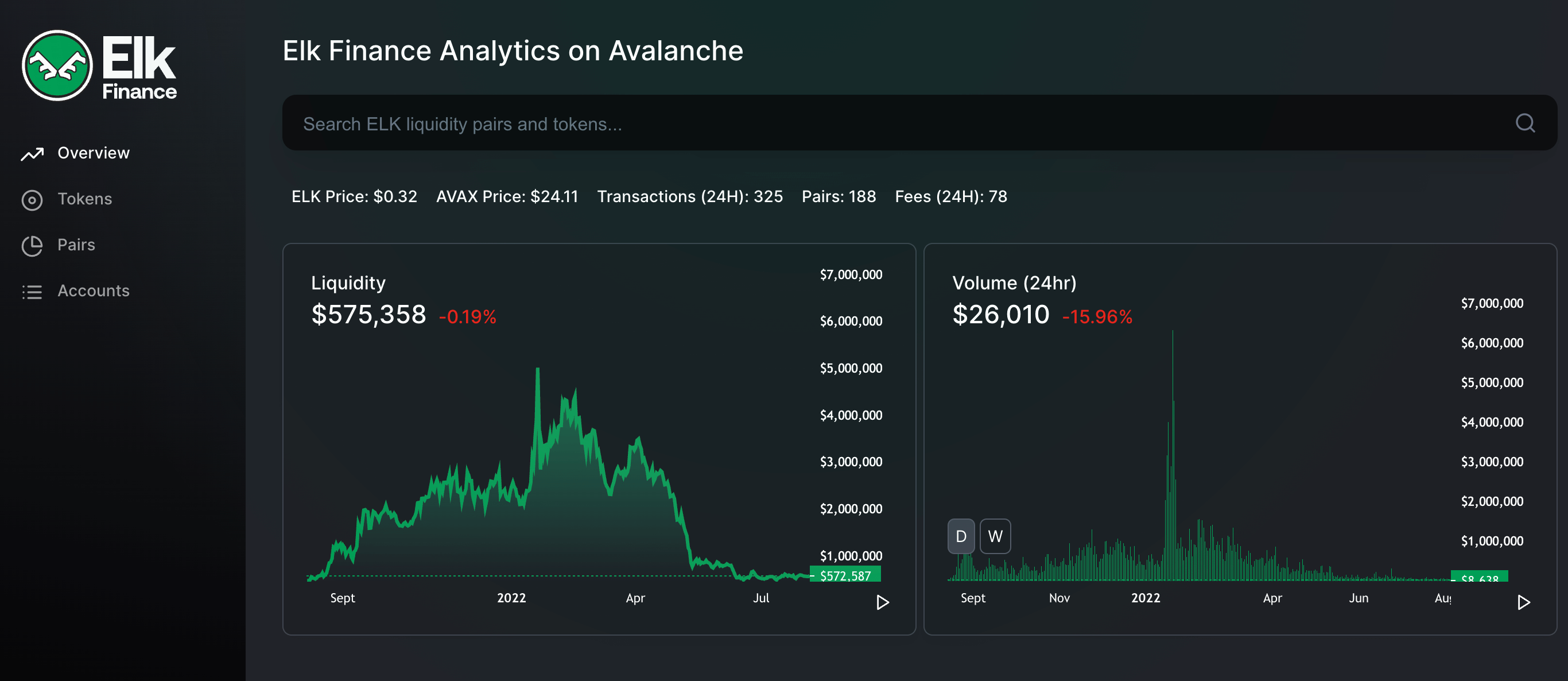Viewport: 1568px width, 681px height.
Task: Click the Accounts list icon
Action: (32, 292)
